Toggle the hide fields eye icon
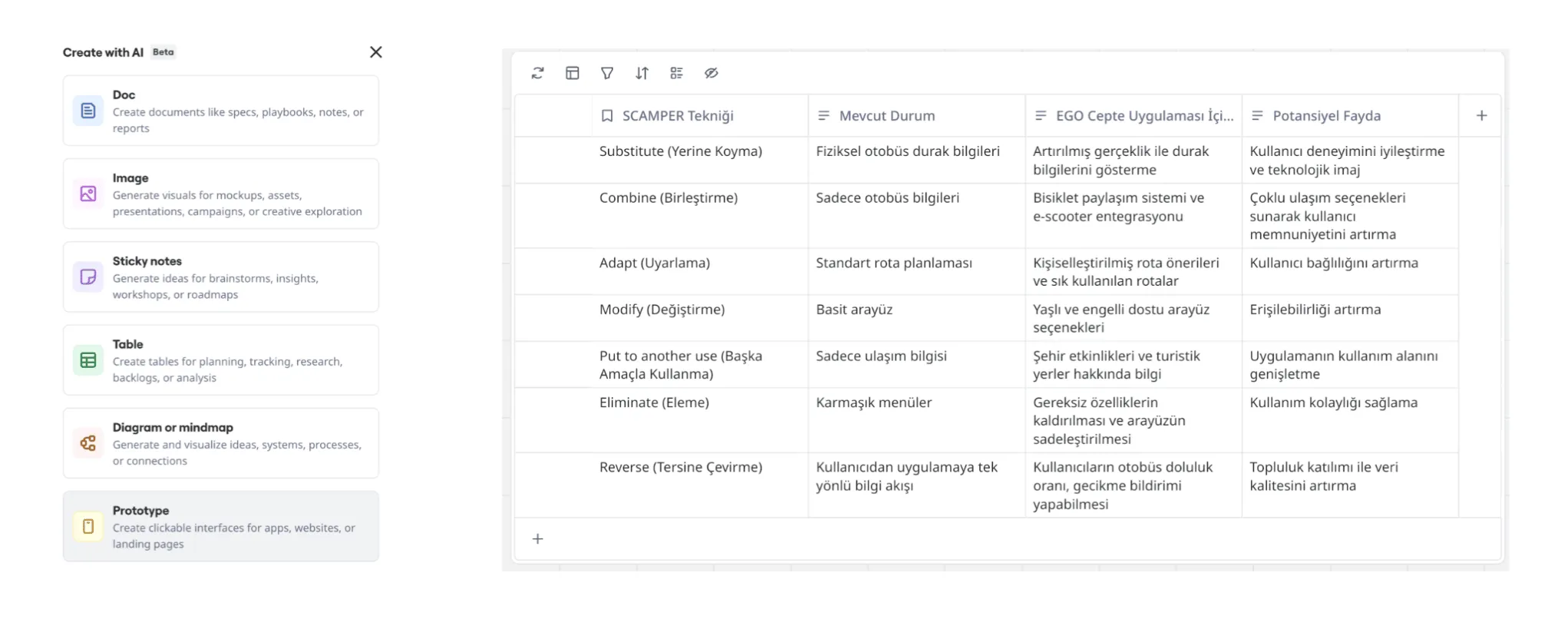The height and width of the screenshot is (619, 1568). [x=711, y=73]
